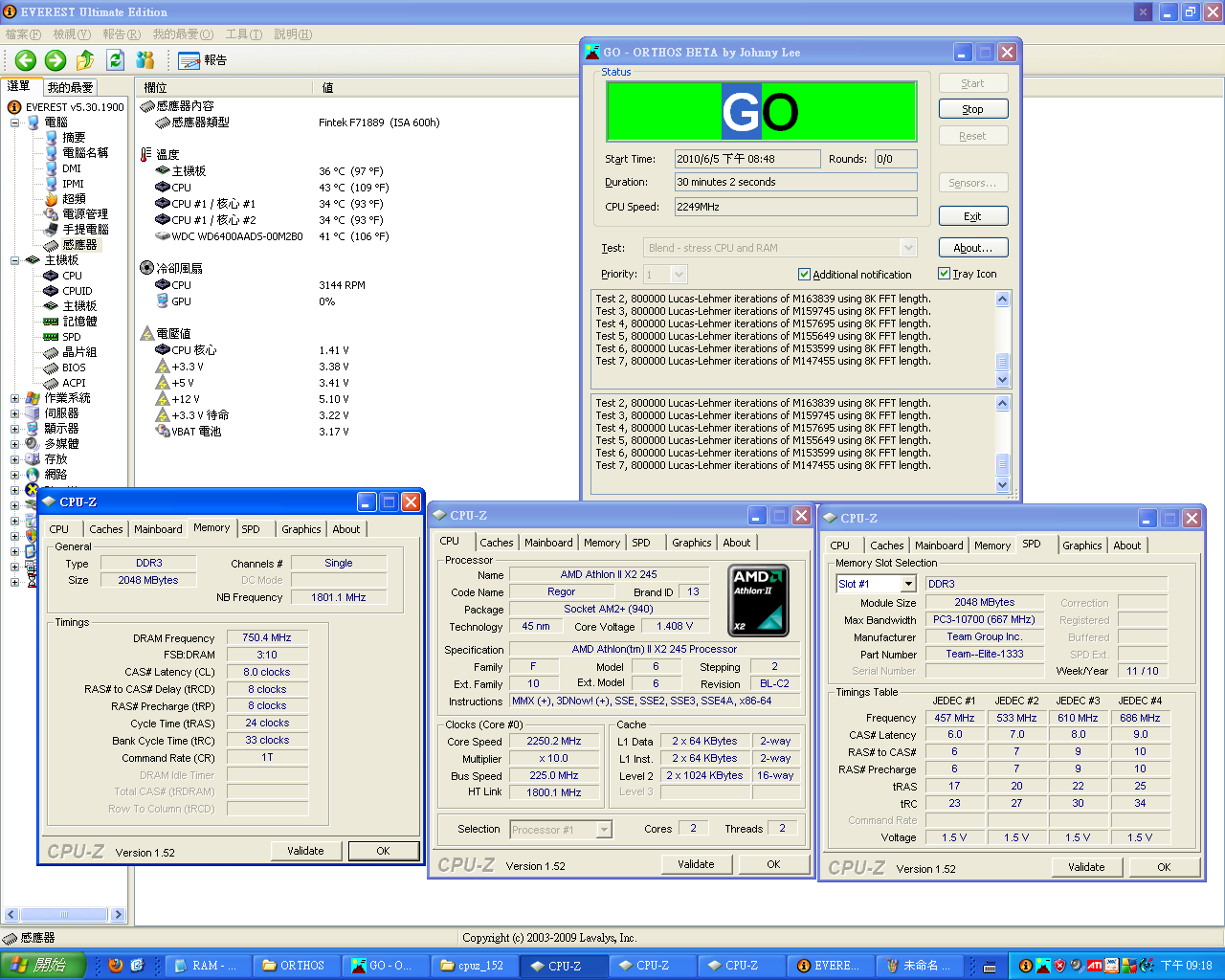
Task: Click the EVEREST horizontal scrollbar in left panel
Action: [x=65, y=915]
